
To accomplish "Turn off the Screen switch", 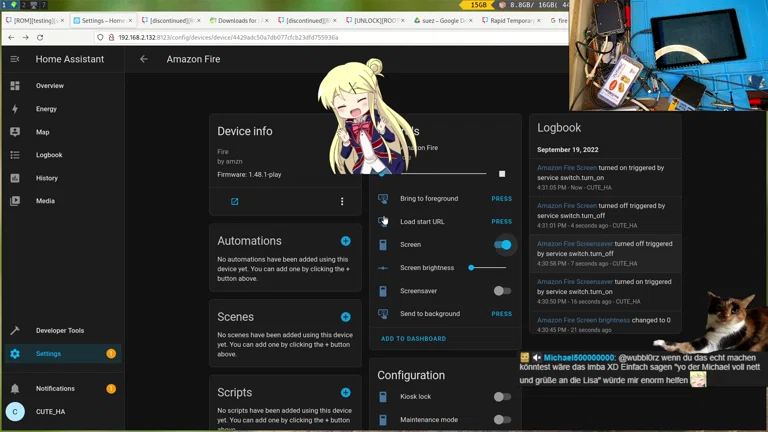I will pos(503,244).
